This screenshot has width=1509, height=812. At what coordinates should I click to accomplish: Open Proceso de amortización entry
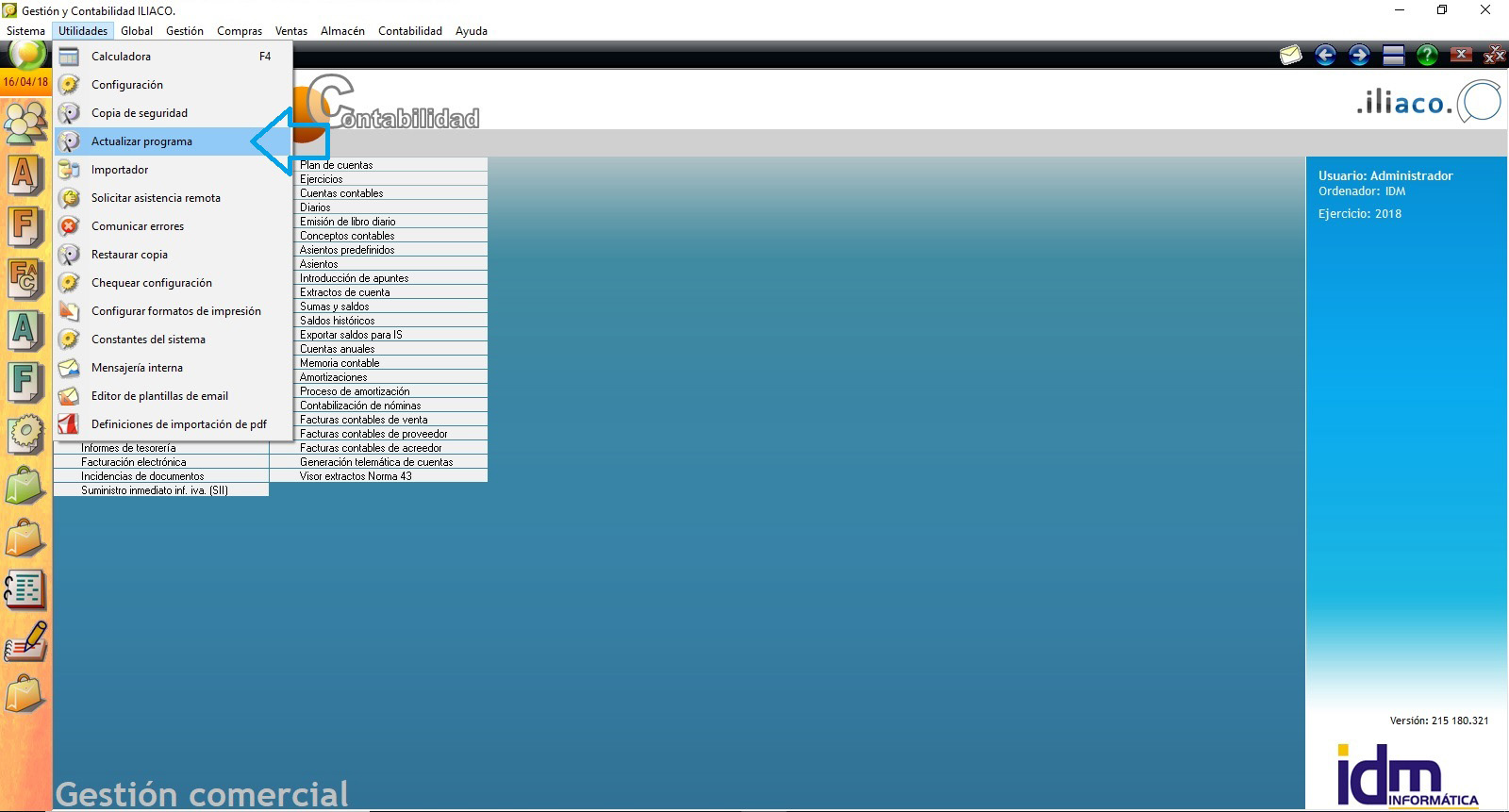click(x=390, y=391)
